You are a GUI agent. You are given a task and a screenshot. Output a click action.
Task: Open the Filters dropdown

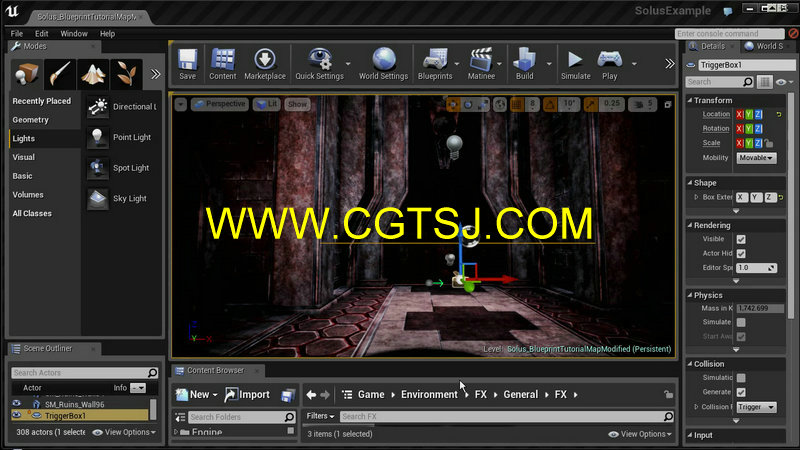[x=320, y=416]
